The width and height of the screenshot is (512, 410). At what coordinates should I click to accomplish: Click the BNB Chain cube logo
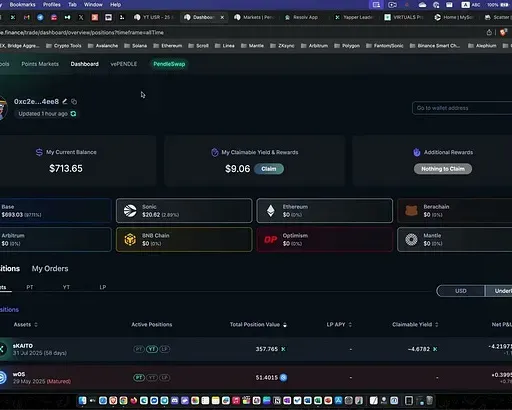[130, 239]
